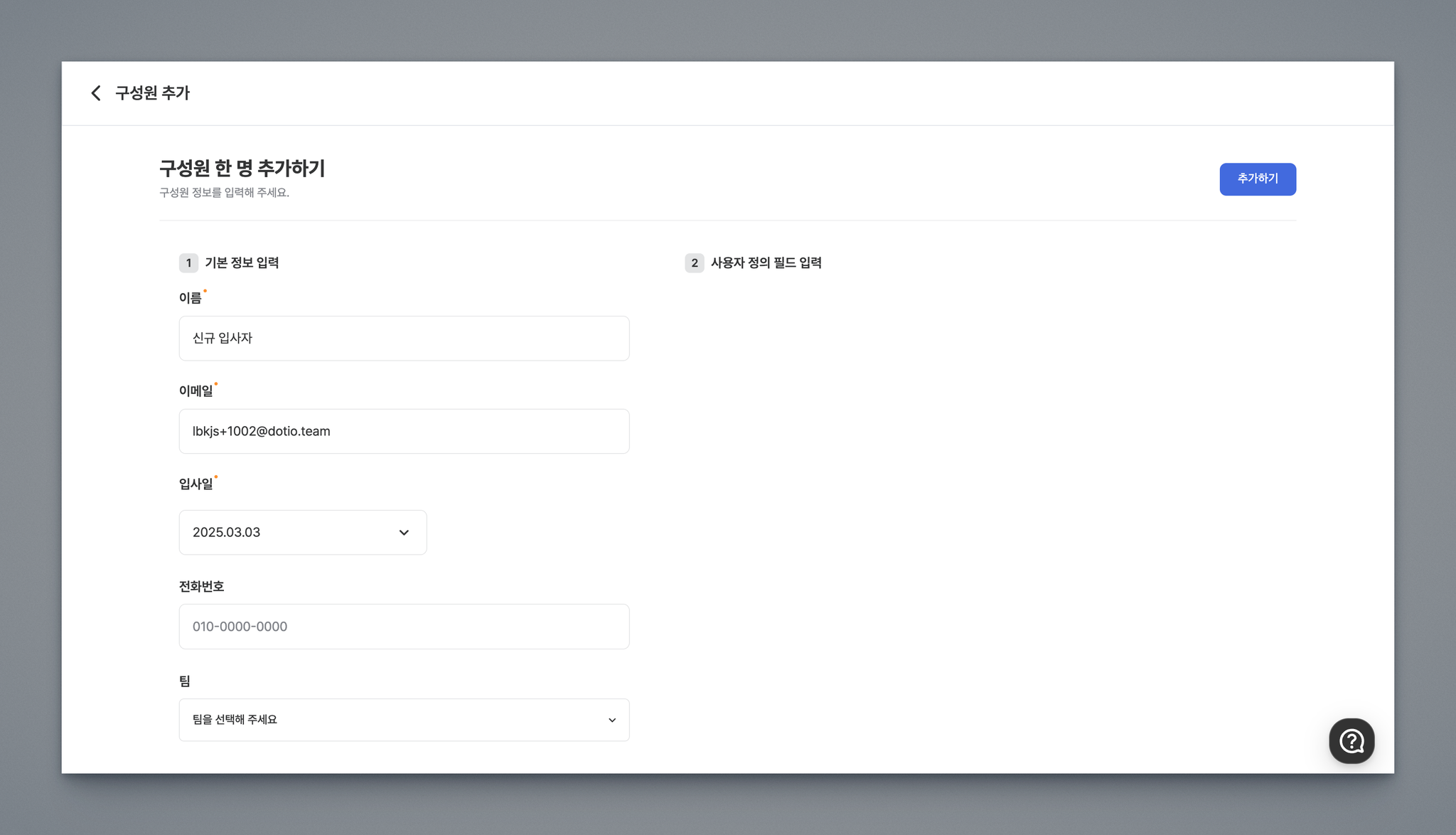Click the chevron in the 입사일 date field
This screenshot has height=835, width=1456.
tap(404, 533)
